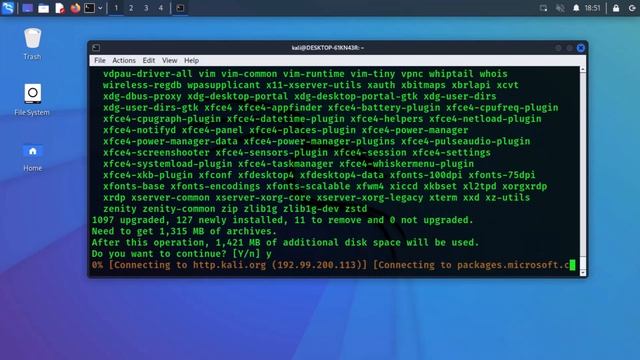Screen dimensions: 640x360
Task: Click the muted volume tray icon
Action: [x=560, y=8]
